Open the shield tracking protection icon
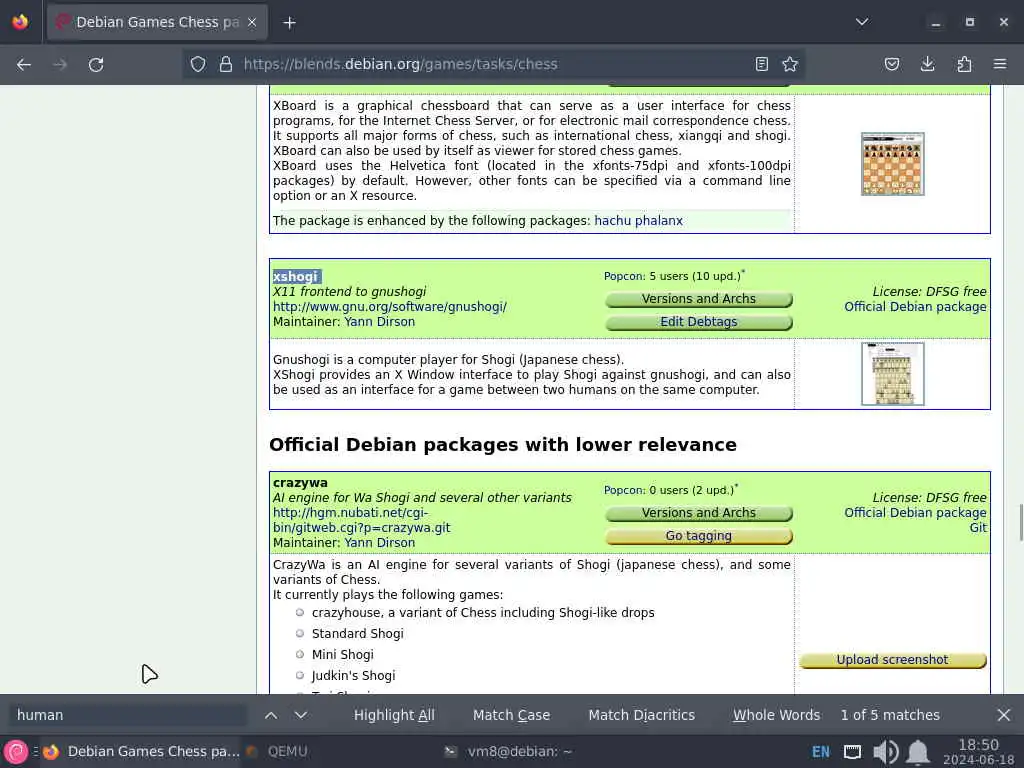The width and height of the screenshot is (1024, 768). coord(198,64)
